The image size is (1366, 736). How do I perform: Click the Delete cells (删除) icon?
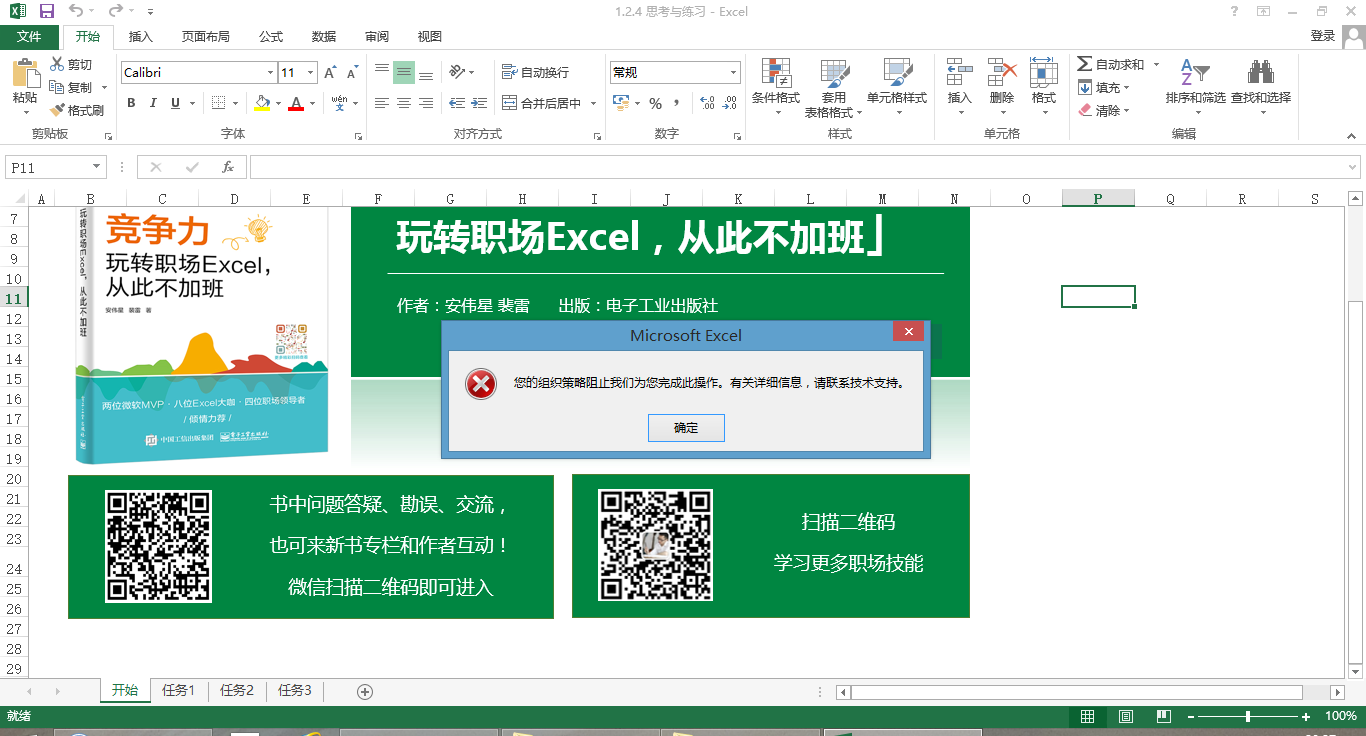(1002, 73)
